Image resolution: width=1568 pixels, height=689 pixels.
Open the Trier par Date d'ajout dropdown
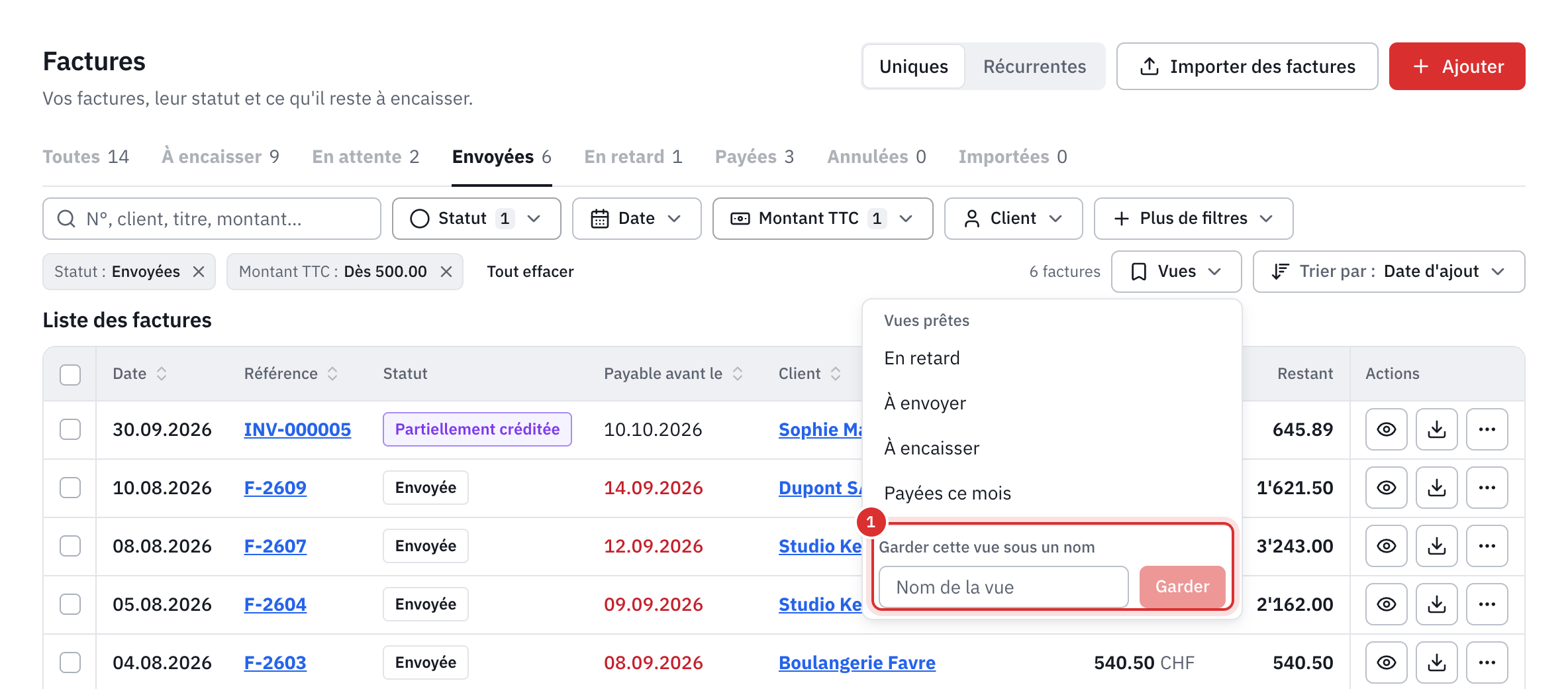pos(1389,272)
